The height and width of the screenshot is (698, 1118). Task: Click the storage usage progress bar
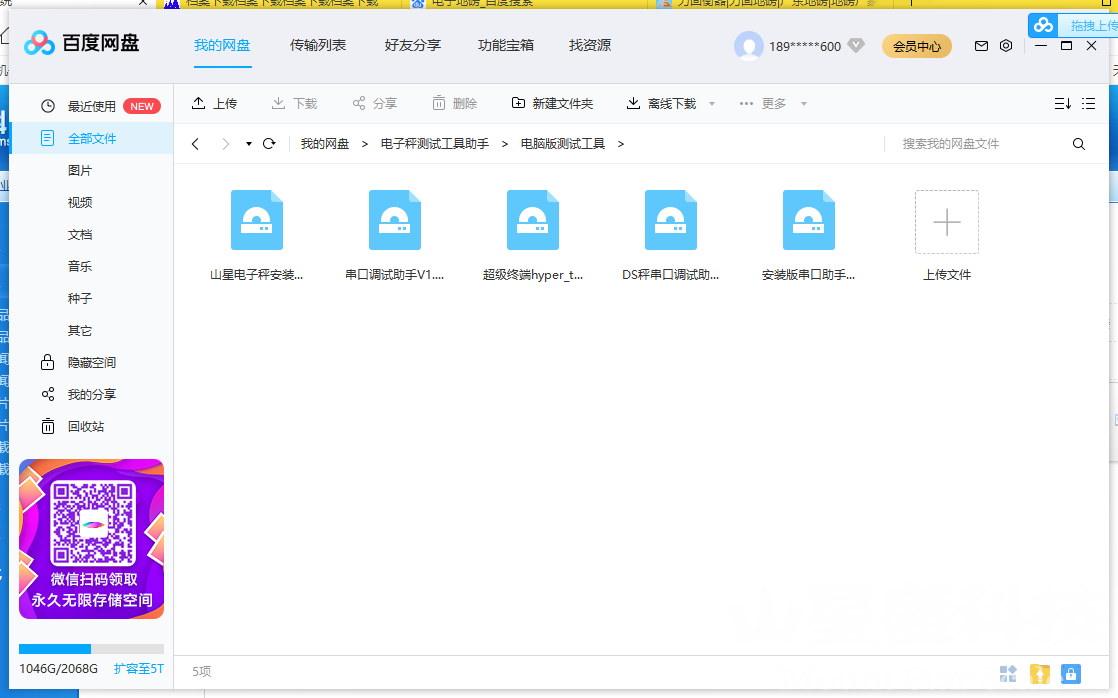(91, 649)
